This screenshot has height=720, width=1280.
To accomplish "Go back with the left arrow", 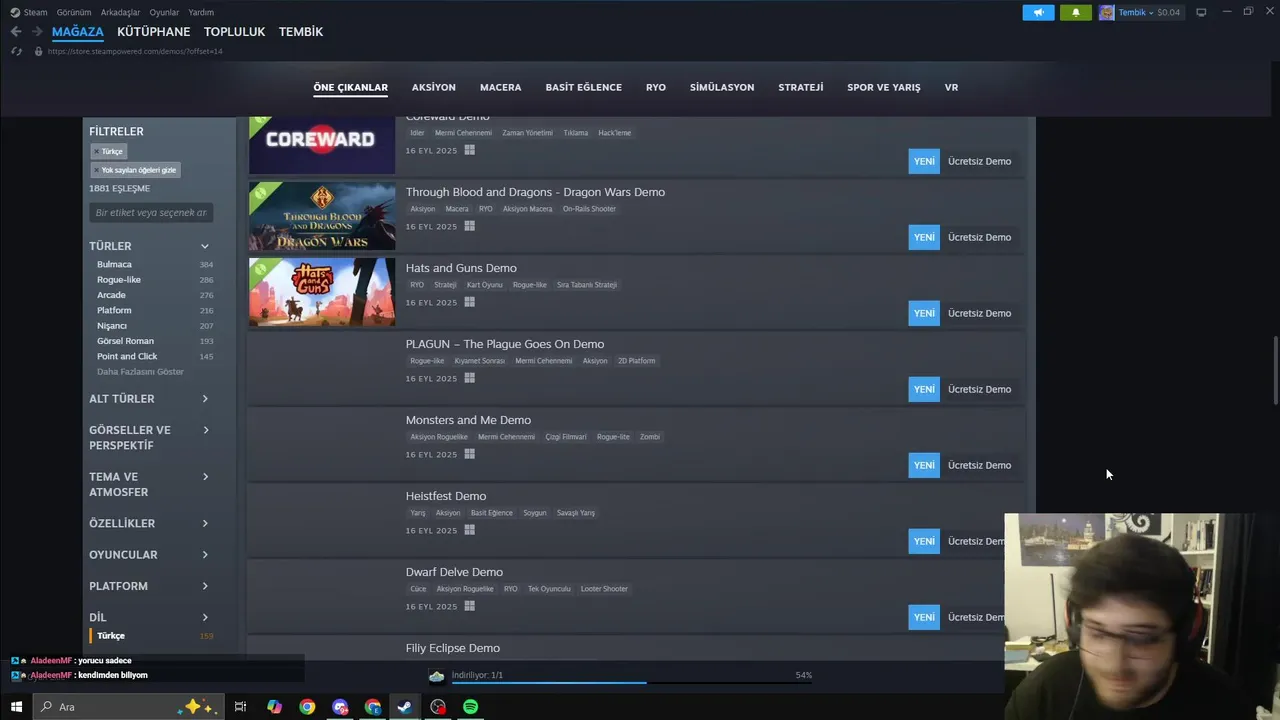I will [15, 32].
